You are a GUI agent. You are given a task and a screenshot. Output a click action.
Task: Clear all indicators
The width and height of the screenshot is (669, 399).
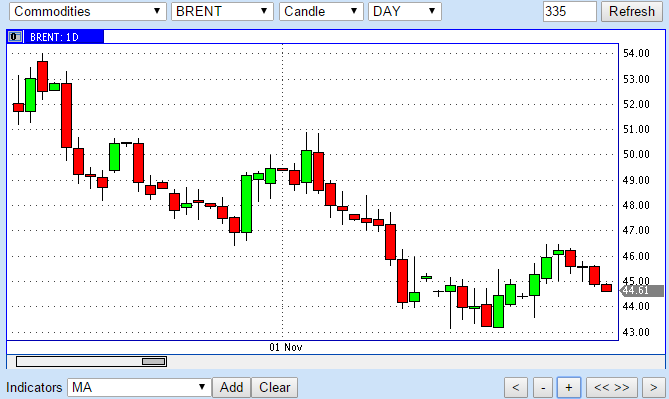point(274,387)
